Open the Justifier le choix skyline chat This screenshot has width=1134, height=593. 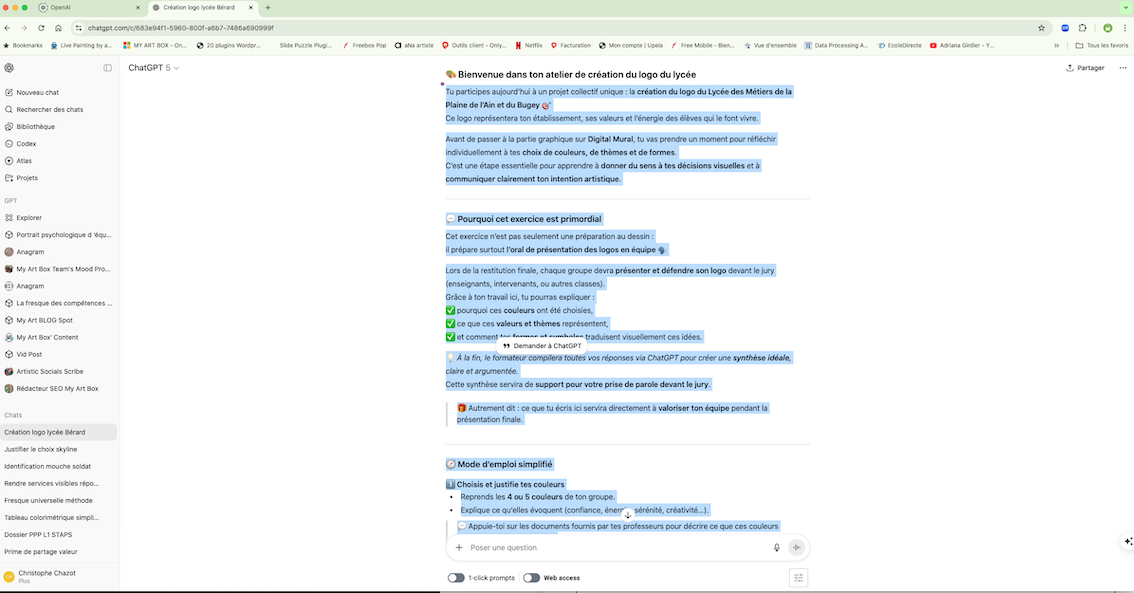54,449
